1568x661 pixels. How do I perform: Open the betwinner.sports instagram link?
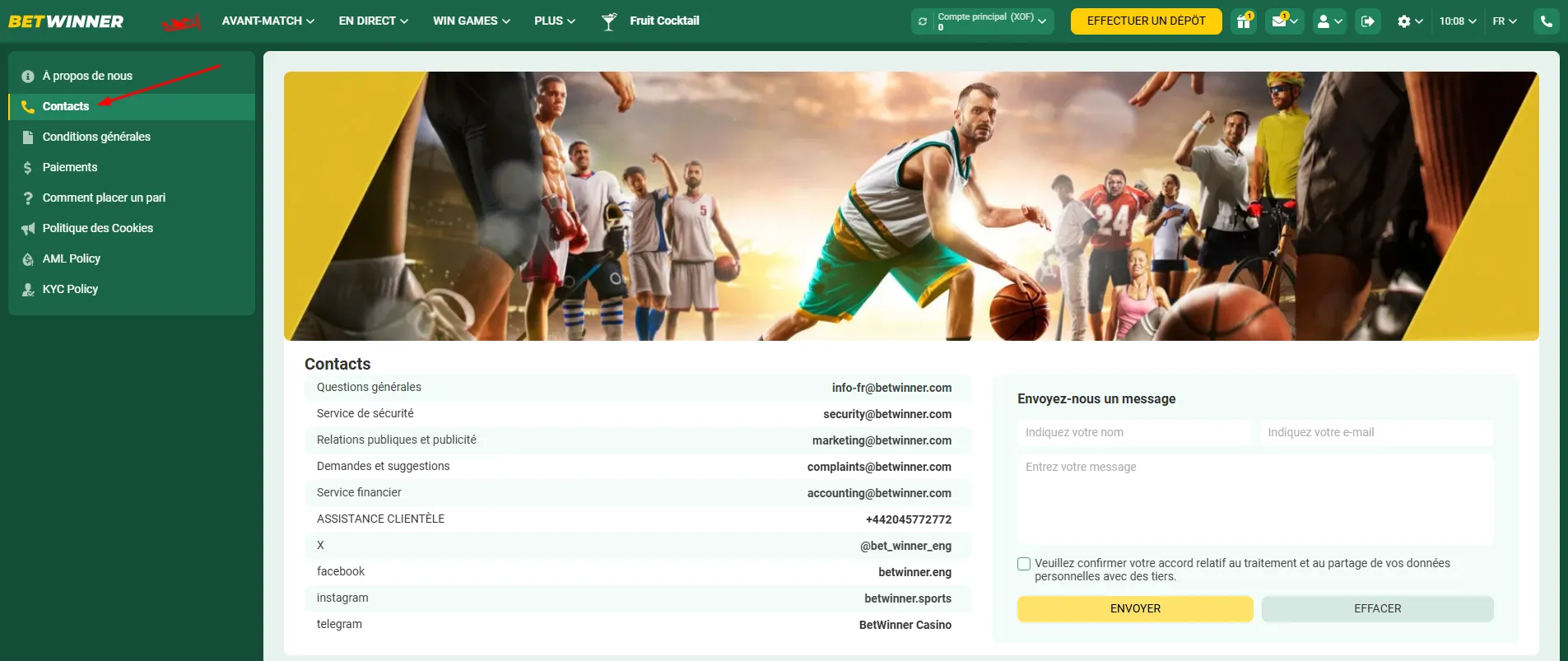[908, 598]
